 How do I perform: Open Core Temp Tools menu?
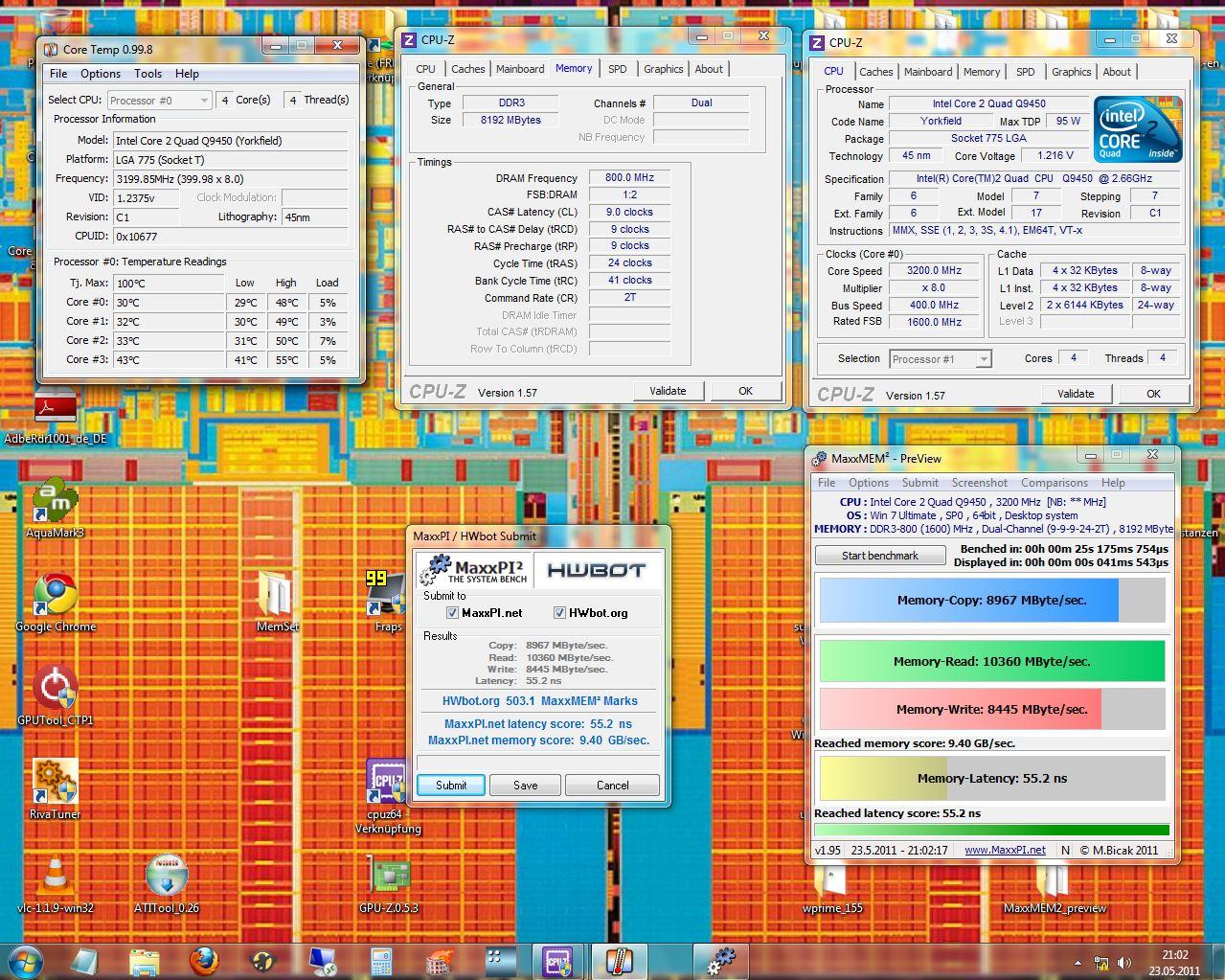pyautogui.click(x=147, y=74)
